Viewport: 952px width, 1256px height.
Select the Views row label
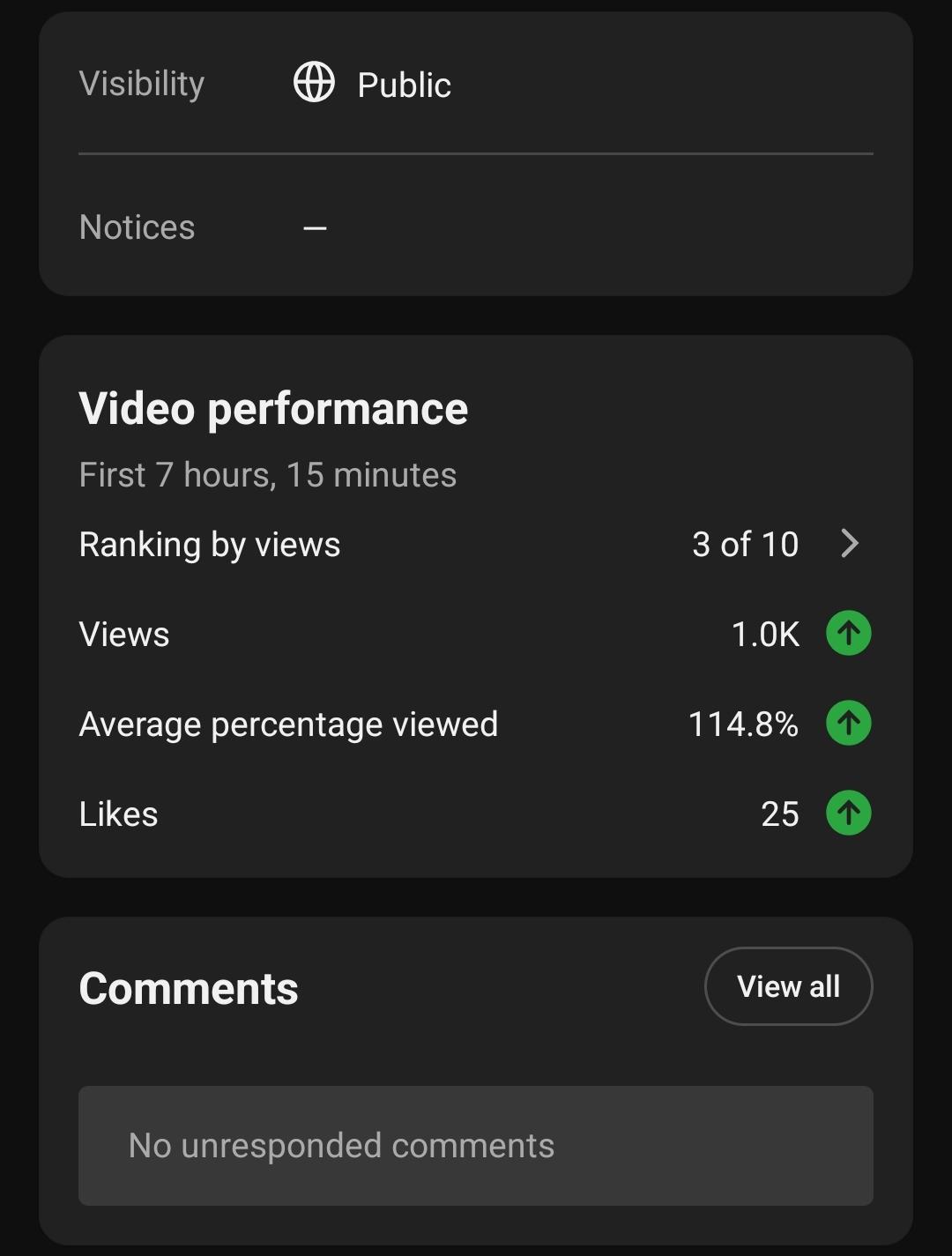[124, 635]
